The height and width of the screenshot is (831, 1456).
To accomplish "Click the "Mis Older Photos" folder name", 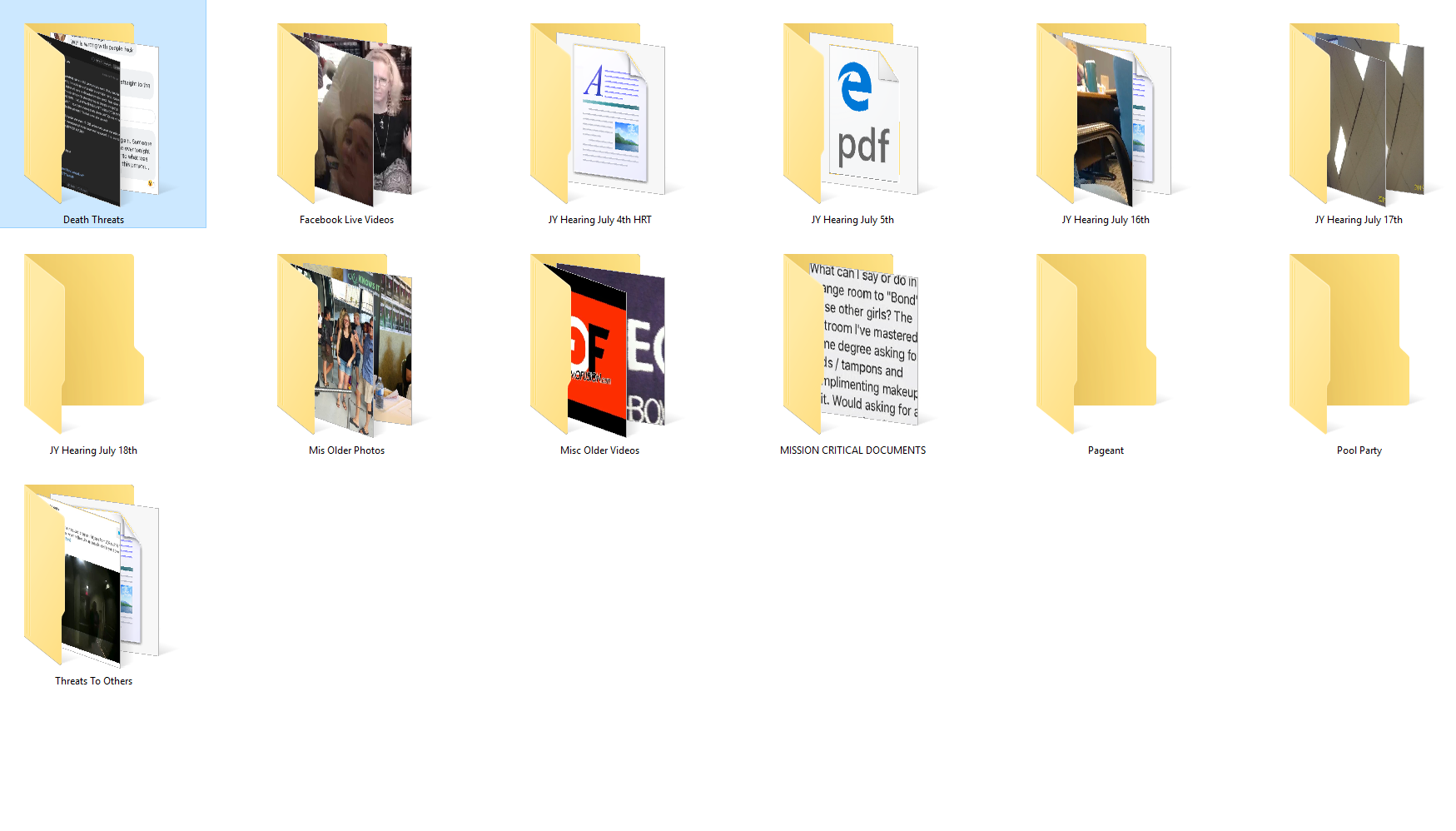I will (346, 450).
